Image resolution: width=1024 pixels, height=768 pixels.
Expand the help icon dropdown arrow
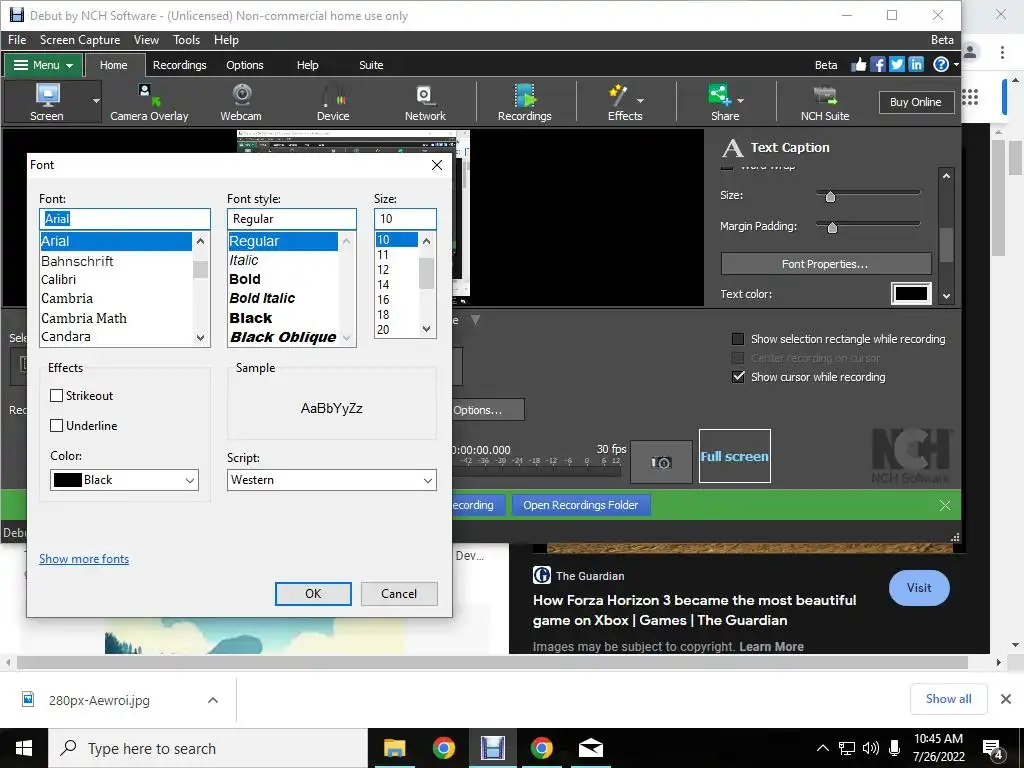(x=955, y=64)
